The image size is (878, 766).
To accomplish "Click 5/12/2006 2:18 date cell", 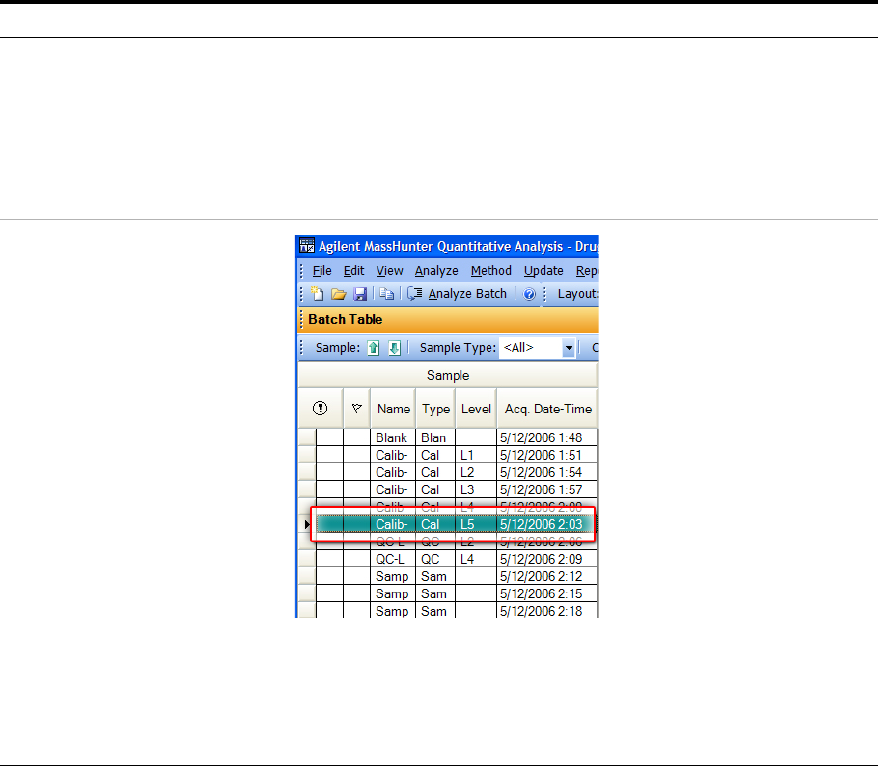I will (x=547, y=610).
